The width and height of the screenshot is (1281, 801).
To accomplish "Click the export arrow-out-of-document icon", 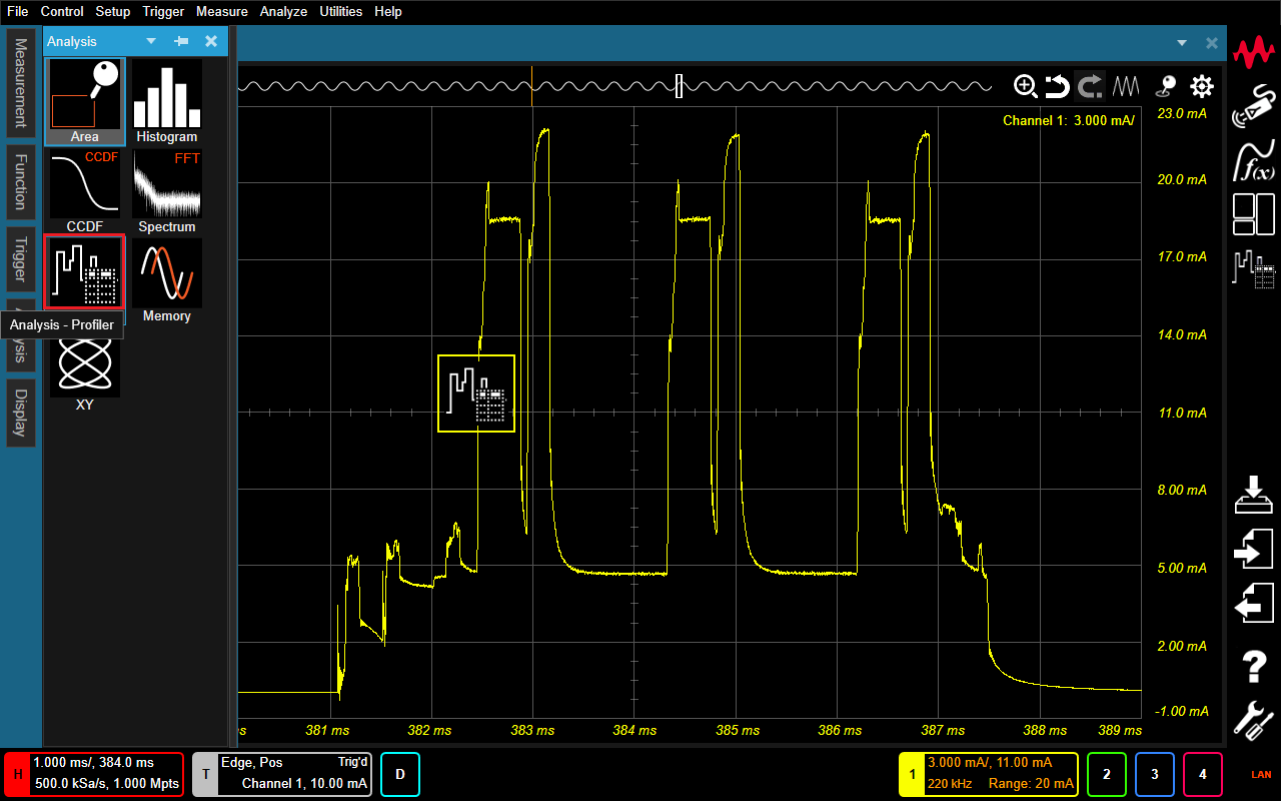I will point(1254,605).
